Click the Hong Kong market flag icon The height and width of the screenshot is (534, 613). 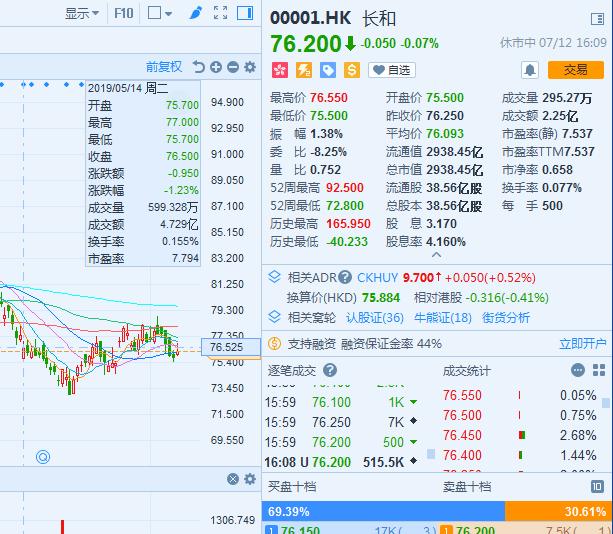pyautogui.click(x=280, y=70)
